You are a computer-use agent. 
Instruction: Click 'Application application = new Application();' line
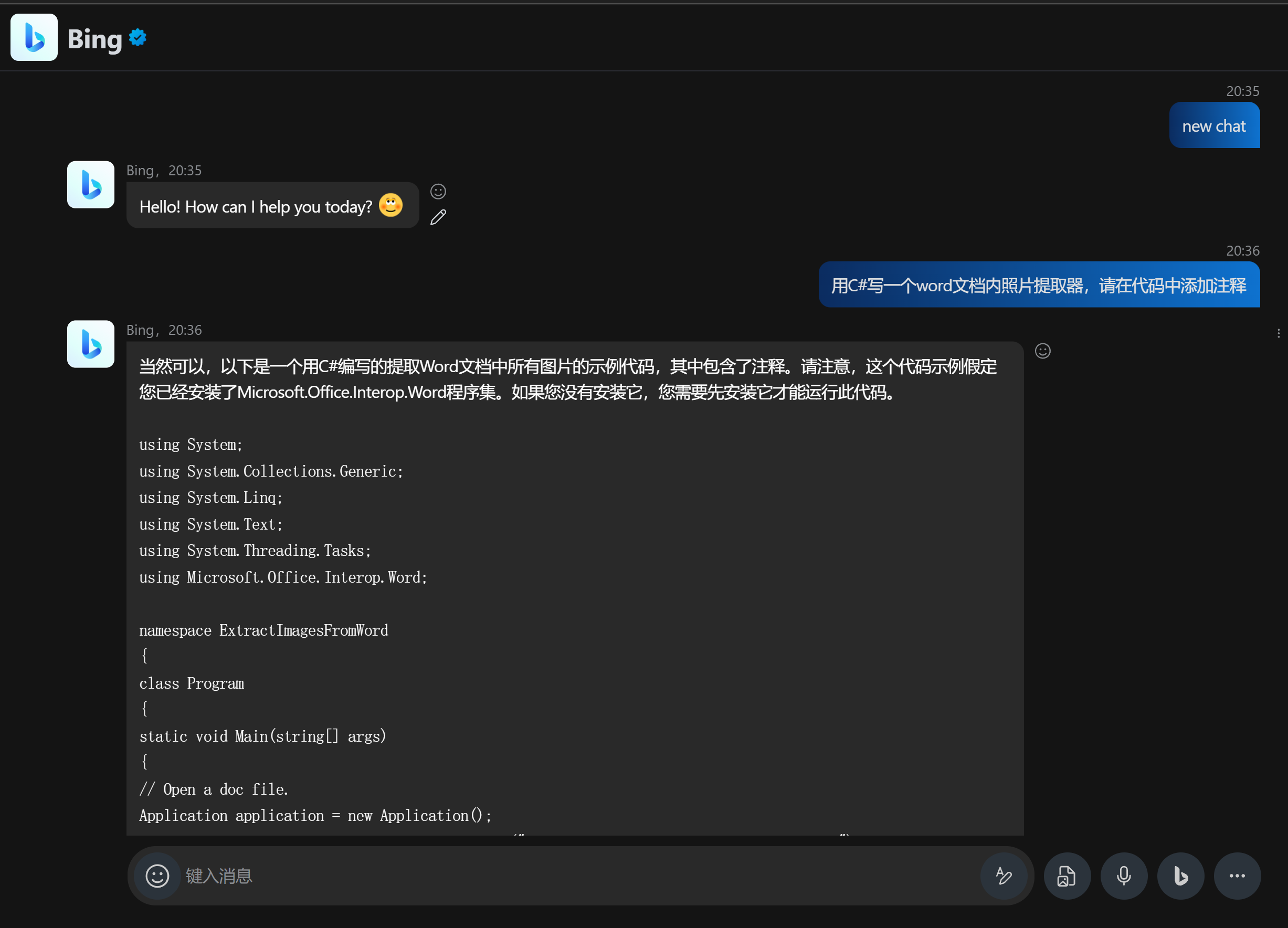[x=316, y=816]
